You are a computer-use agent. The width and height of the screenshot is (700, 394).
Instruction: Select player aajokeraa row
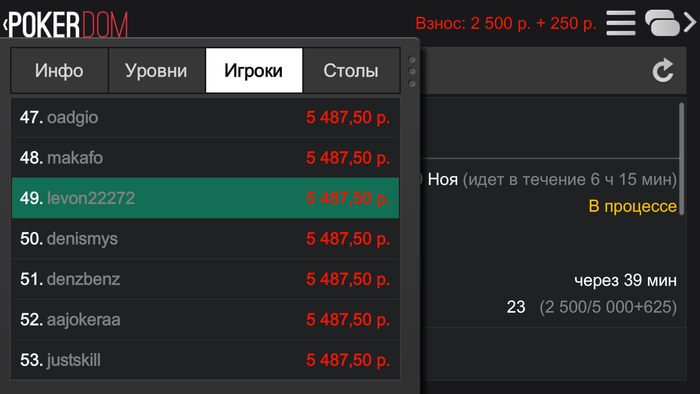(x=205, y=319)
